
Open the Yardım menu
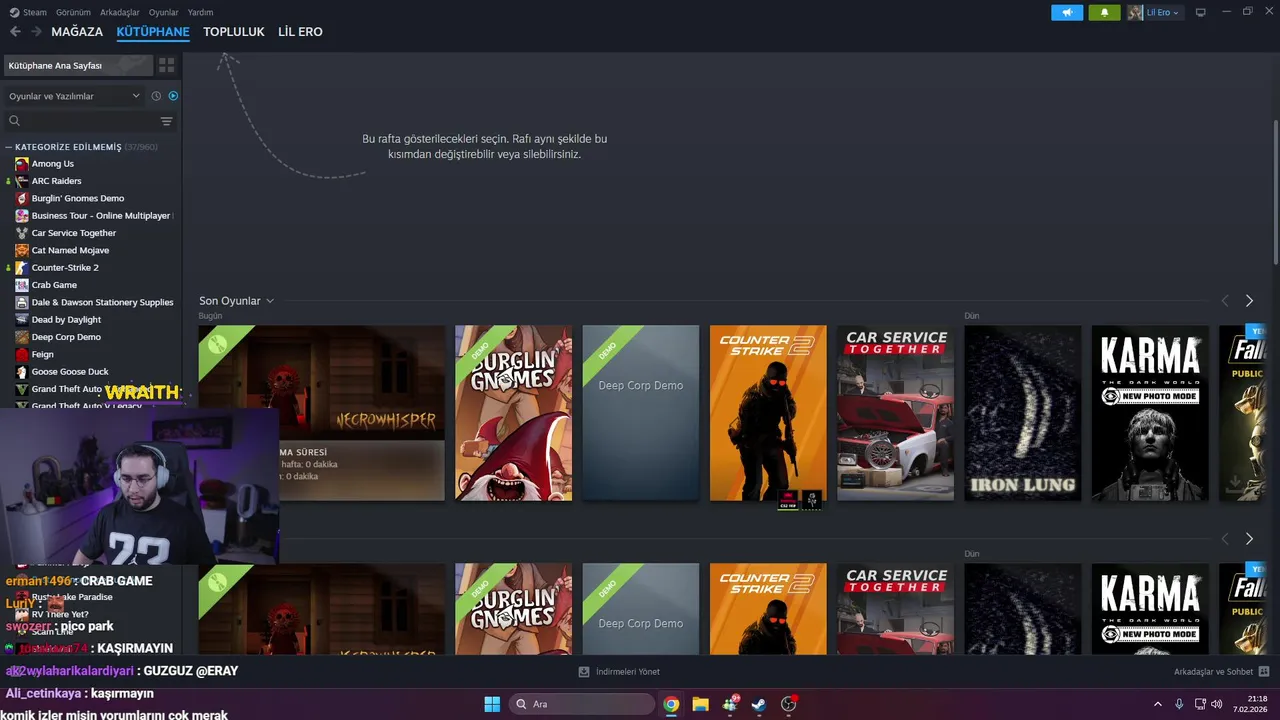(x=200, y=12)
